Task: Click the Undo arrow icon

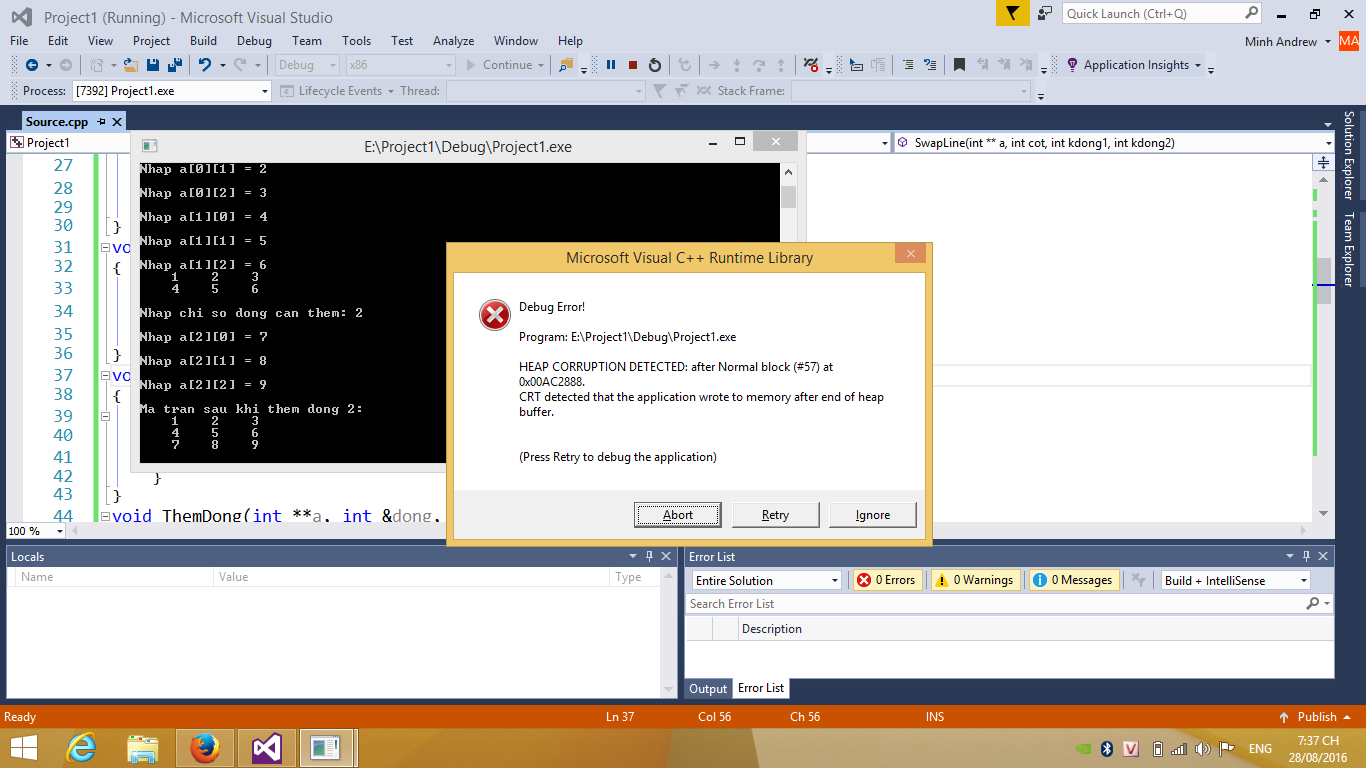Action: (x=205, y=65)
